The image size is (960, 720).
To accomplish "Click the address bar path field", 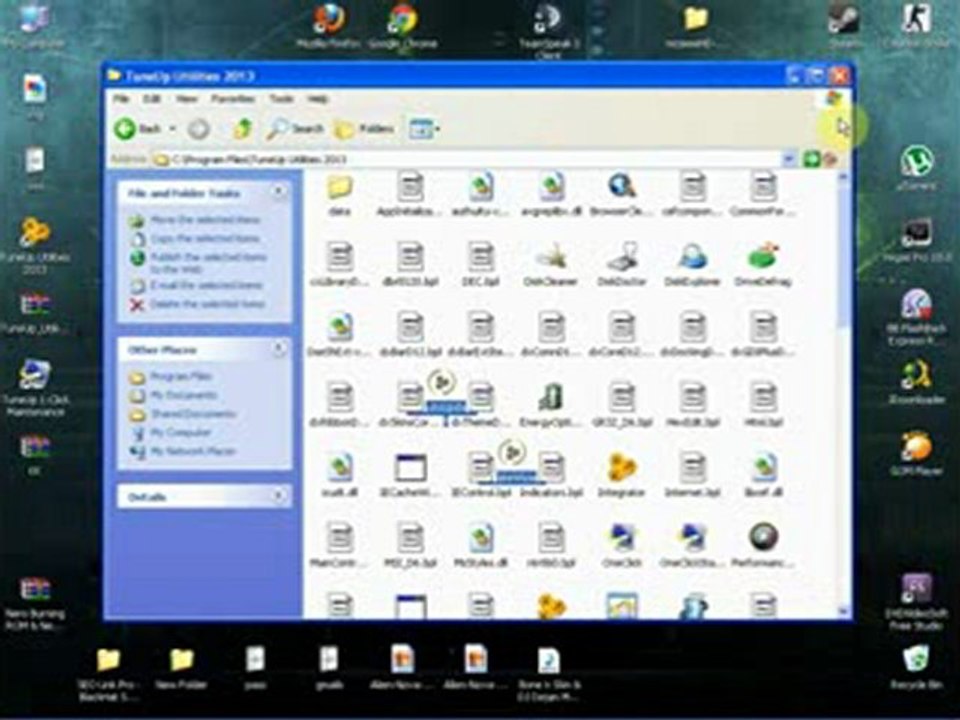I will pyautogui.click(x=468, y=159).
